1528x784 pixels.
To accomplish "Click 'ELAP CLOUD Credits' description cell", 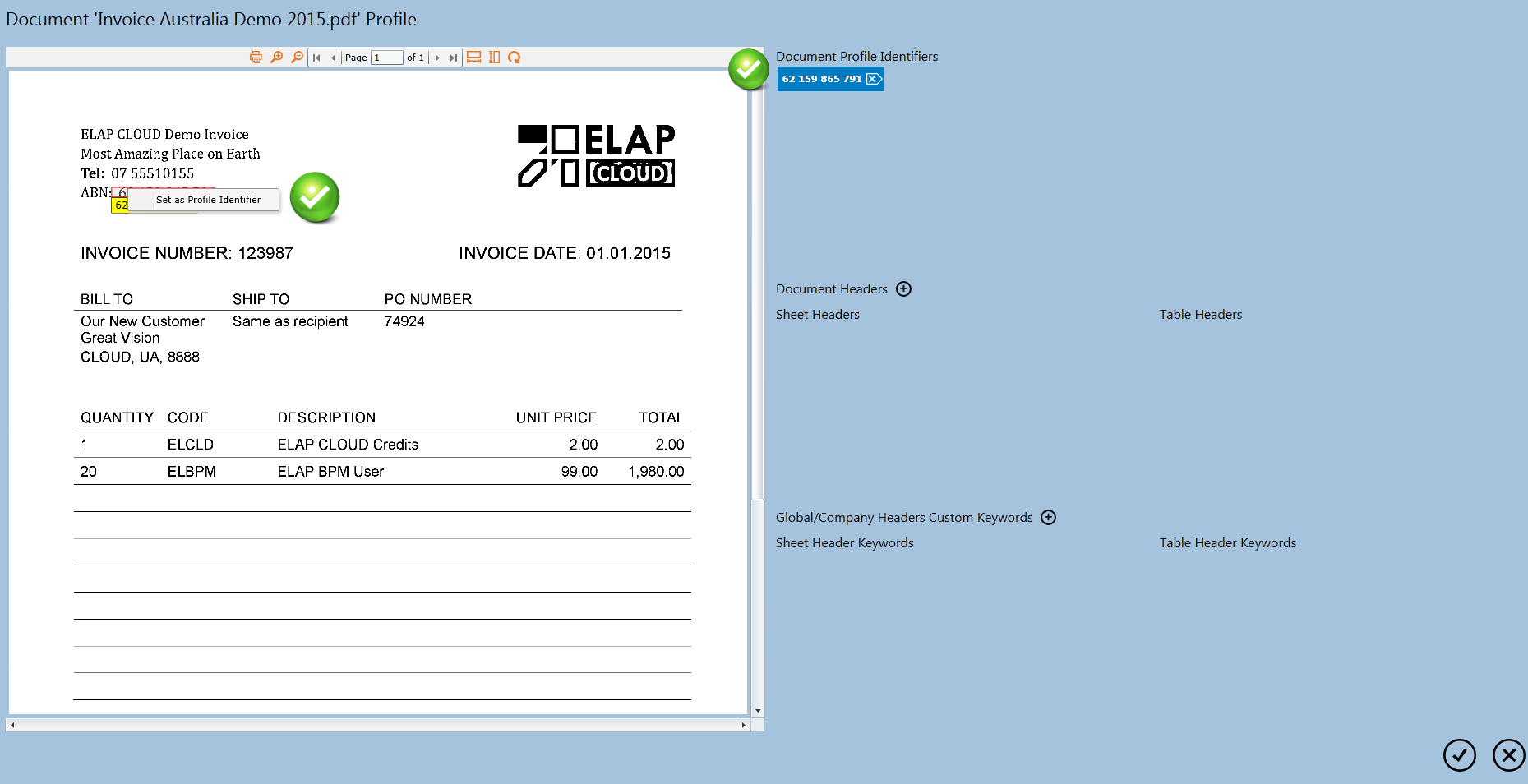I will [348, 445].
